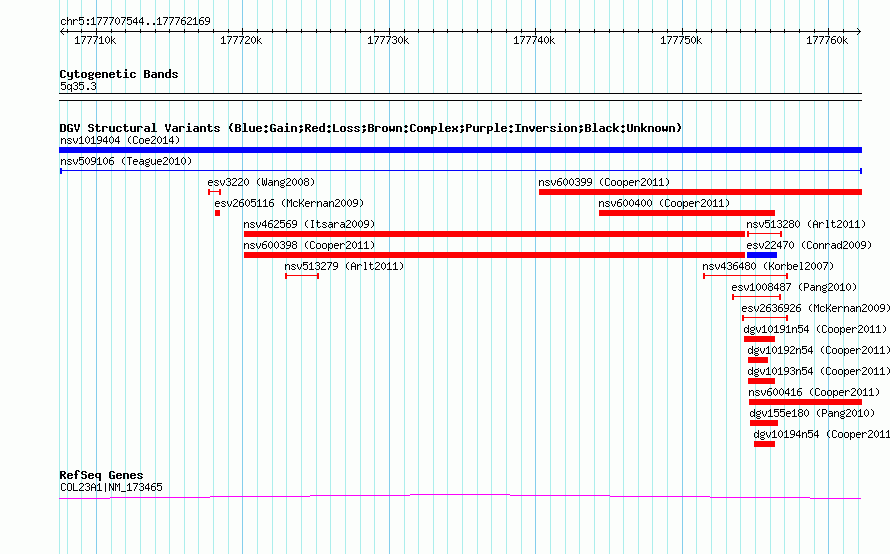
Task: Click the nsv600398 (Cooper2011) label
Action: click(x=309, y=245)
